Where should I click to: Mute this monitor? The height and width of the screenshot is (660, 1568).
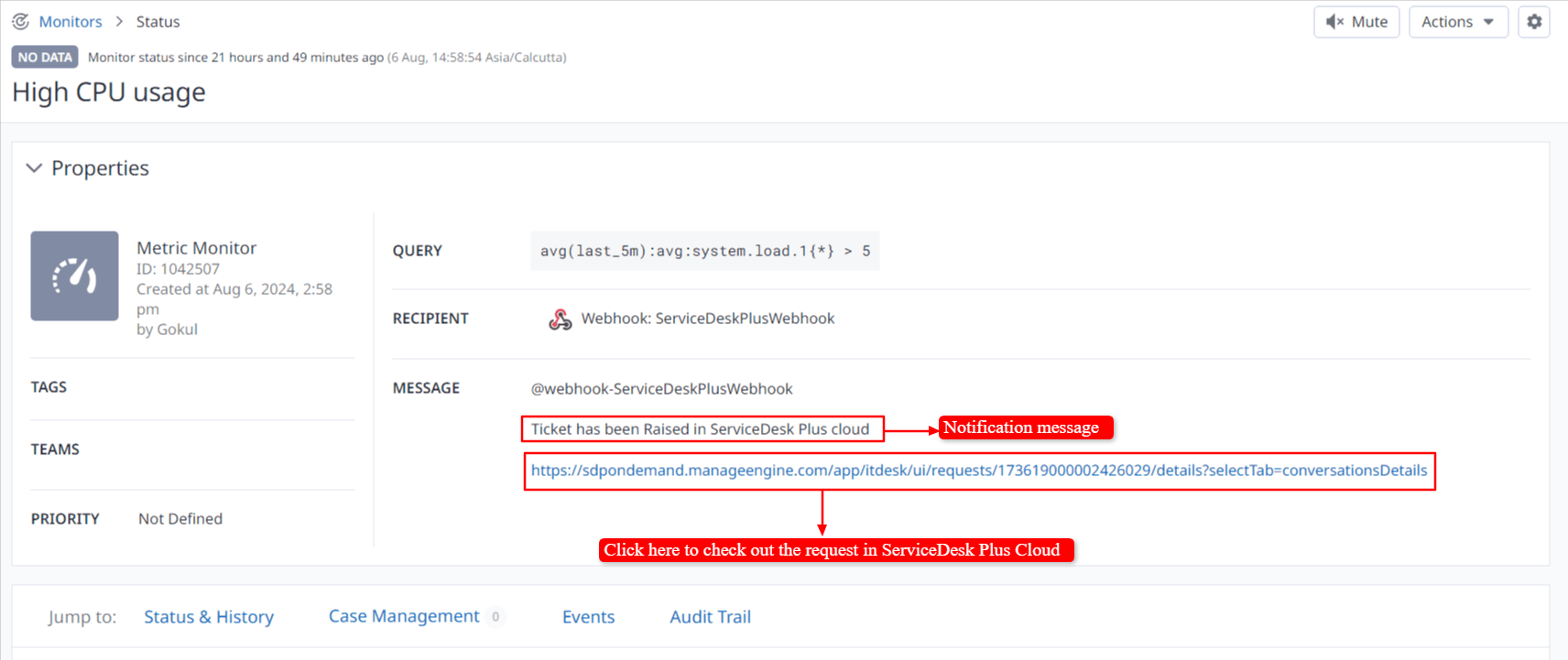(x=1356, y=22)
